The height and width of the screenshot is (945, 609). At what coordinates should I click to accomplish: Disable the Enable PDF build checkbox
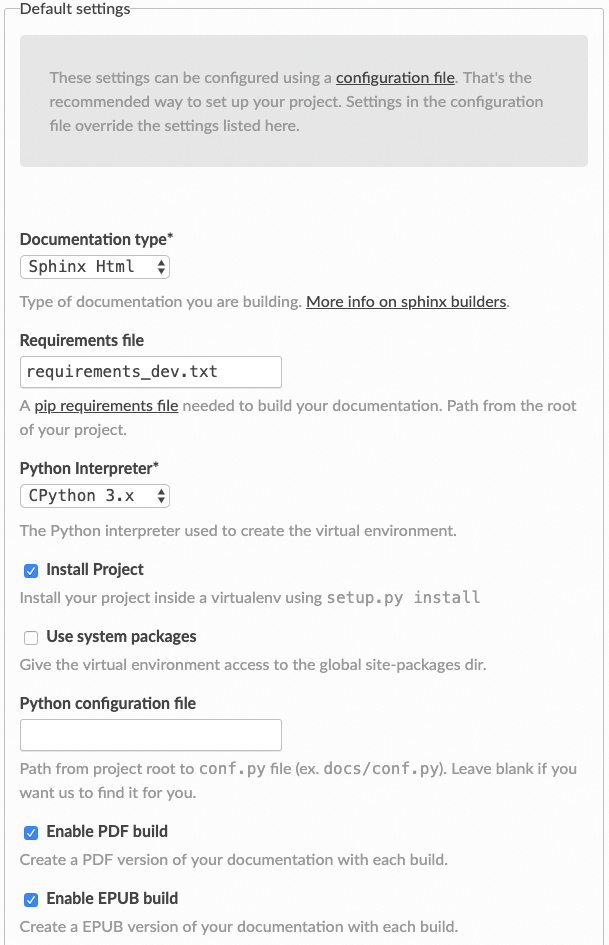31,832
